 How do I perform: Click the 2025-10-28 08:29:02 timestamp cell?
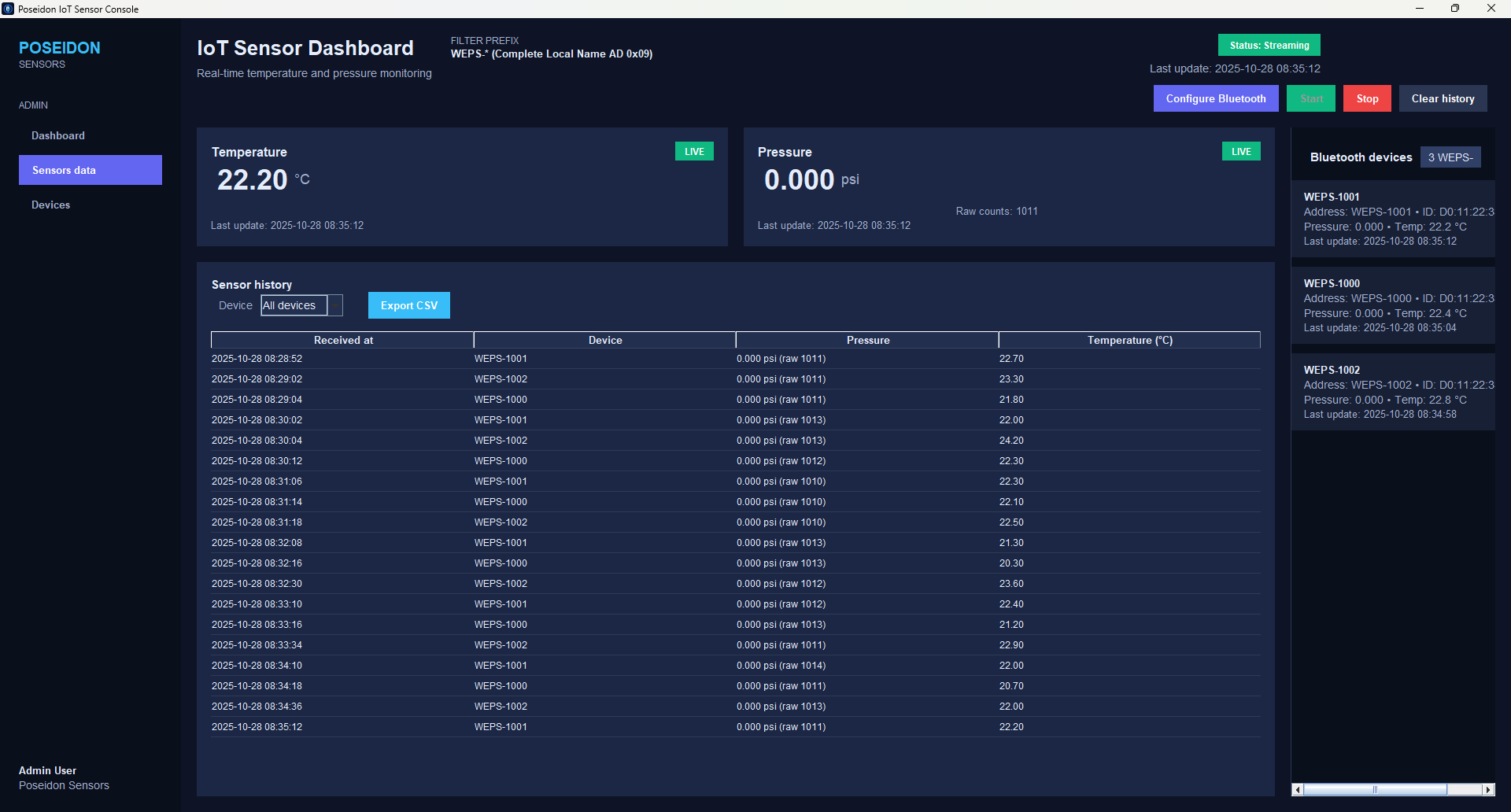pyautogui.click(x=257, y=379)
